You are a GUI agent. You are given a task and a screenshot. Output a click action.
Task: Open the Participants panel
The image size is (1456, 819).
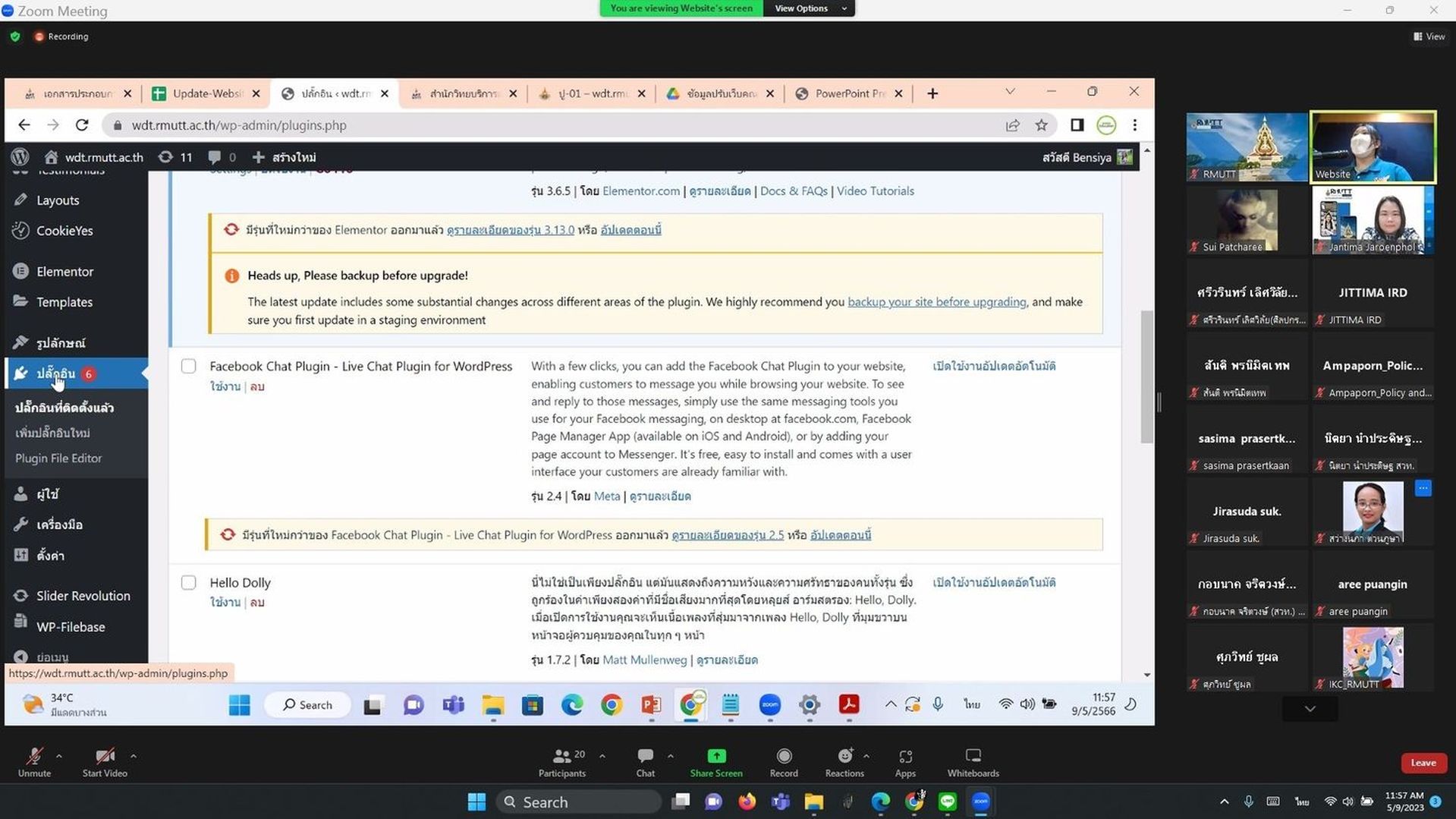pyautogui.click(x=562, y=761)
